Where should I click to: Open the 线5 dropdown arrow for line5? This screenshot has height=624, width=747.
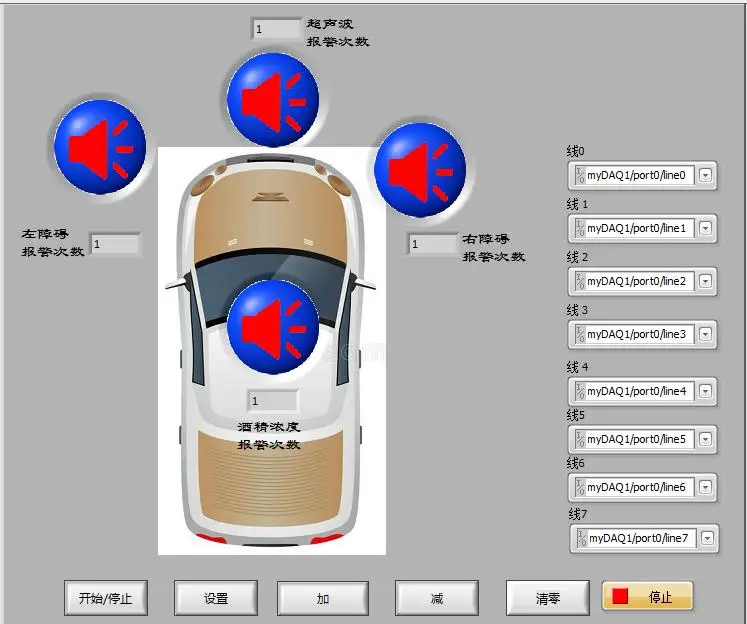706,439
